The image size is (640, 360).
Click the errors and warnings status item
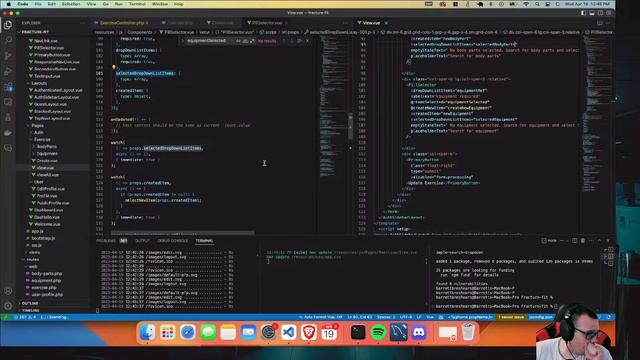[25, 317]
